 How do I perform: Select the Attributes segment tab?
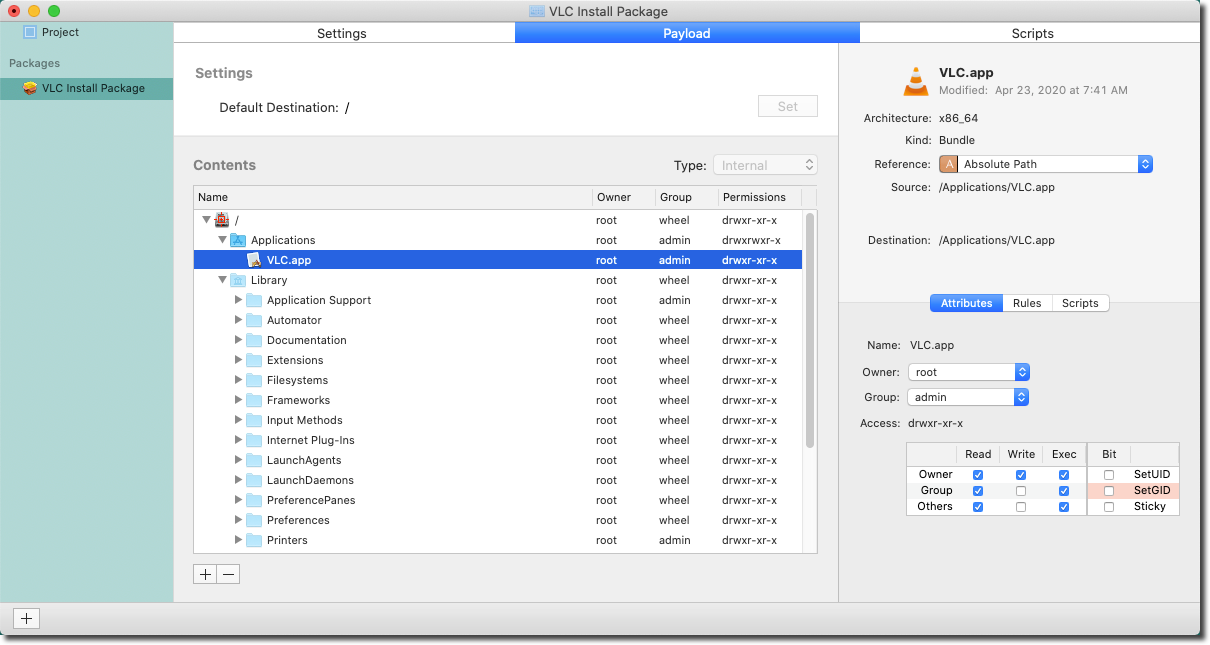(x=967, y=303)
